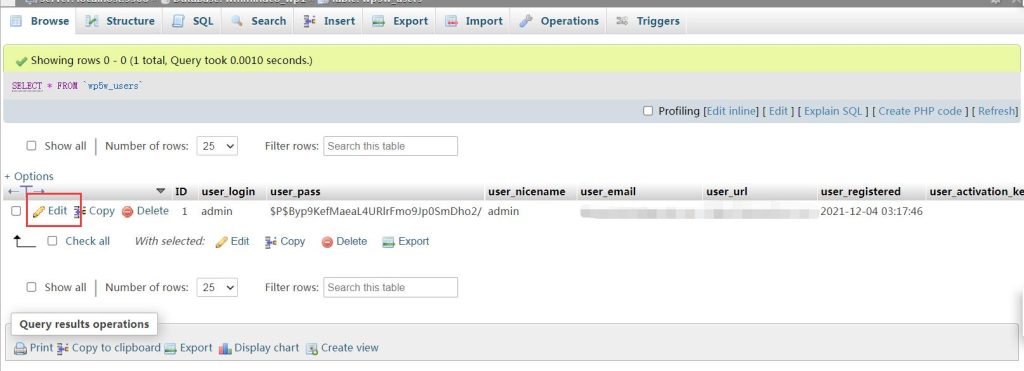The image size is (1024, 371).
Task: Click the user_pass hash cell value
Action: click(x=376, y=212)
